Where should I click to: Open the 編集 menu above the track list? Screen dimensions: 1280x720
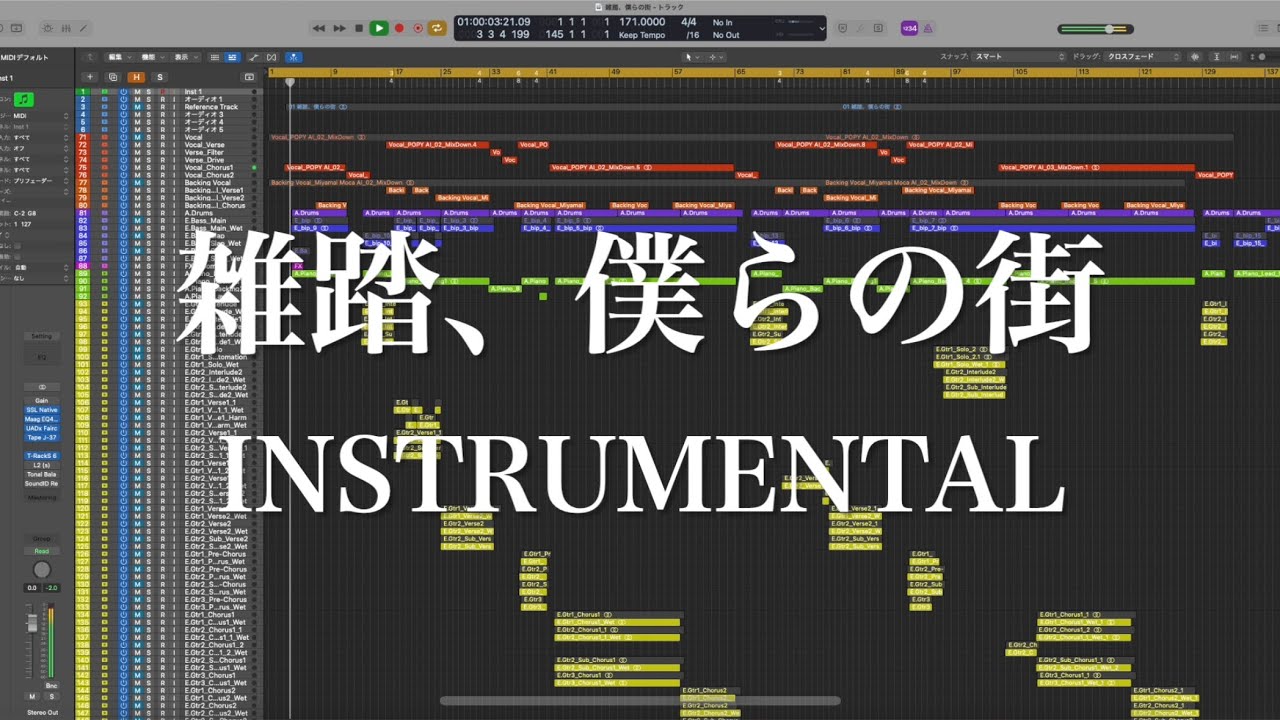116,56
